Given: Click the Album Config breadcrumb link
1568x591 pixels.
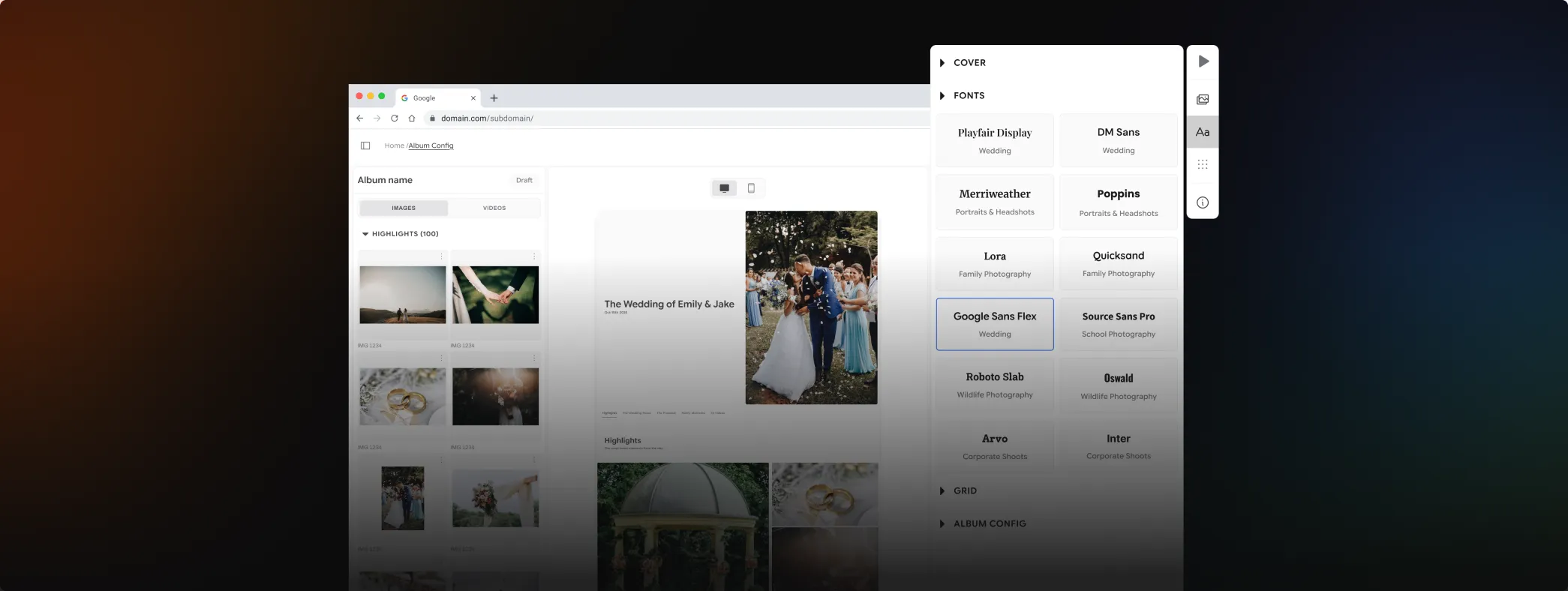Looking at the screenshot, I should (x=431, y=145).
